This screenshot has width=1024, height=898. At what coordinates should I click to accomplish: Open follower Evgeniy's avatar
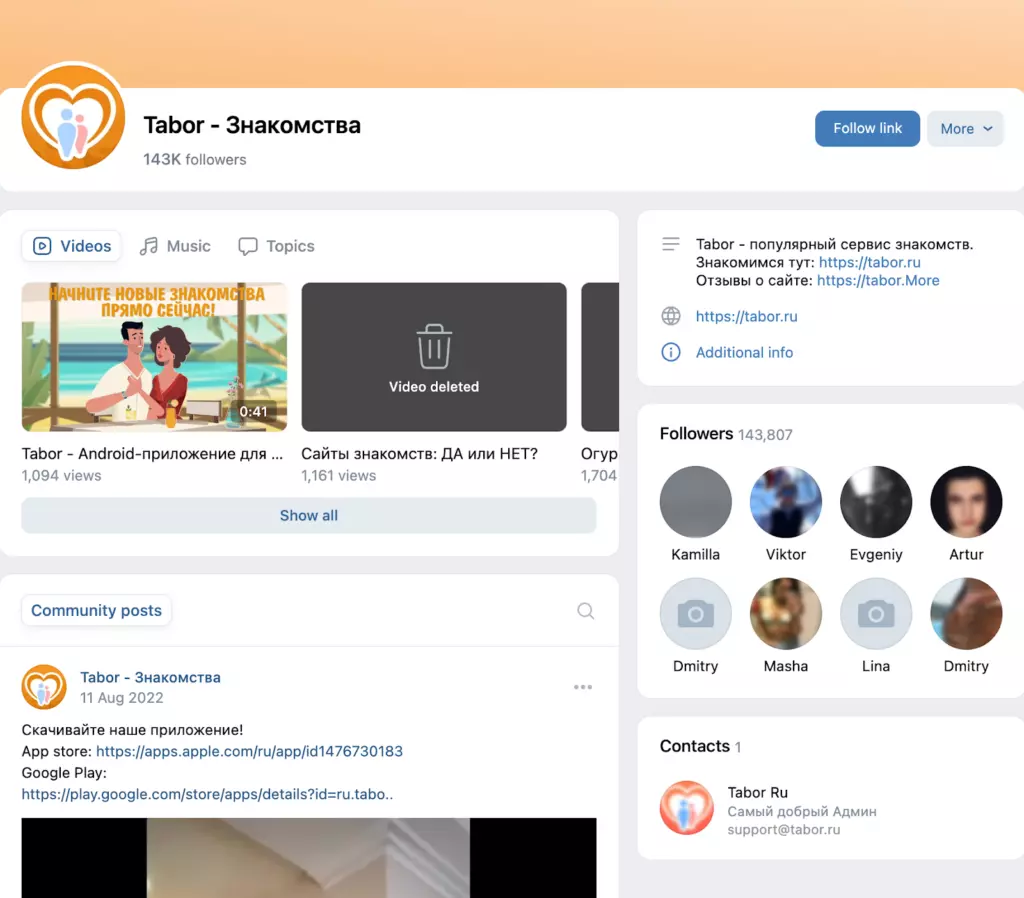pos(876,502)
